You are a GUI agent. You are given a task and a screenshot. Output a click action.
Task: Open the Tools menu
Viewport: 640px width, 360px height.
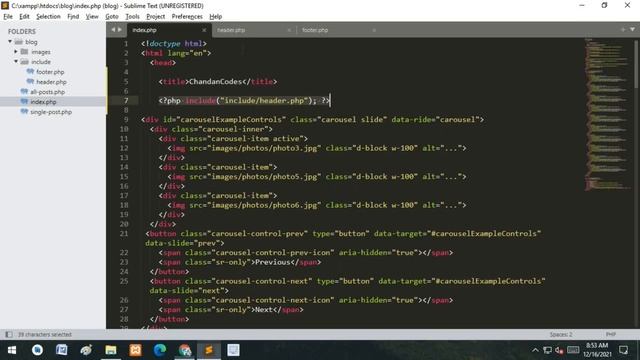tap(132, 16)
